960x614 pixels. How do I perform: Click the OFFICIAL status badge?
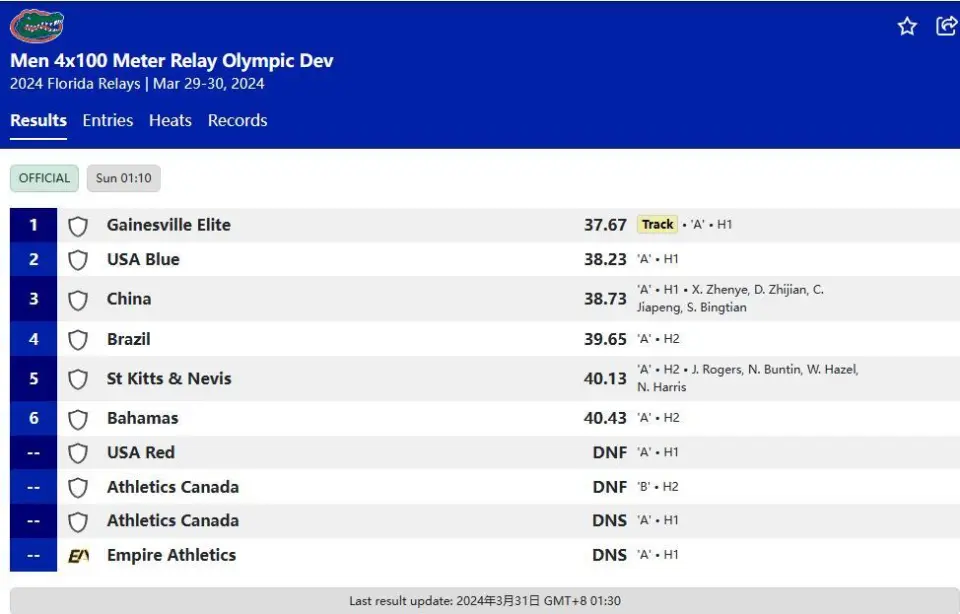coord(44,178)
